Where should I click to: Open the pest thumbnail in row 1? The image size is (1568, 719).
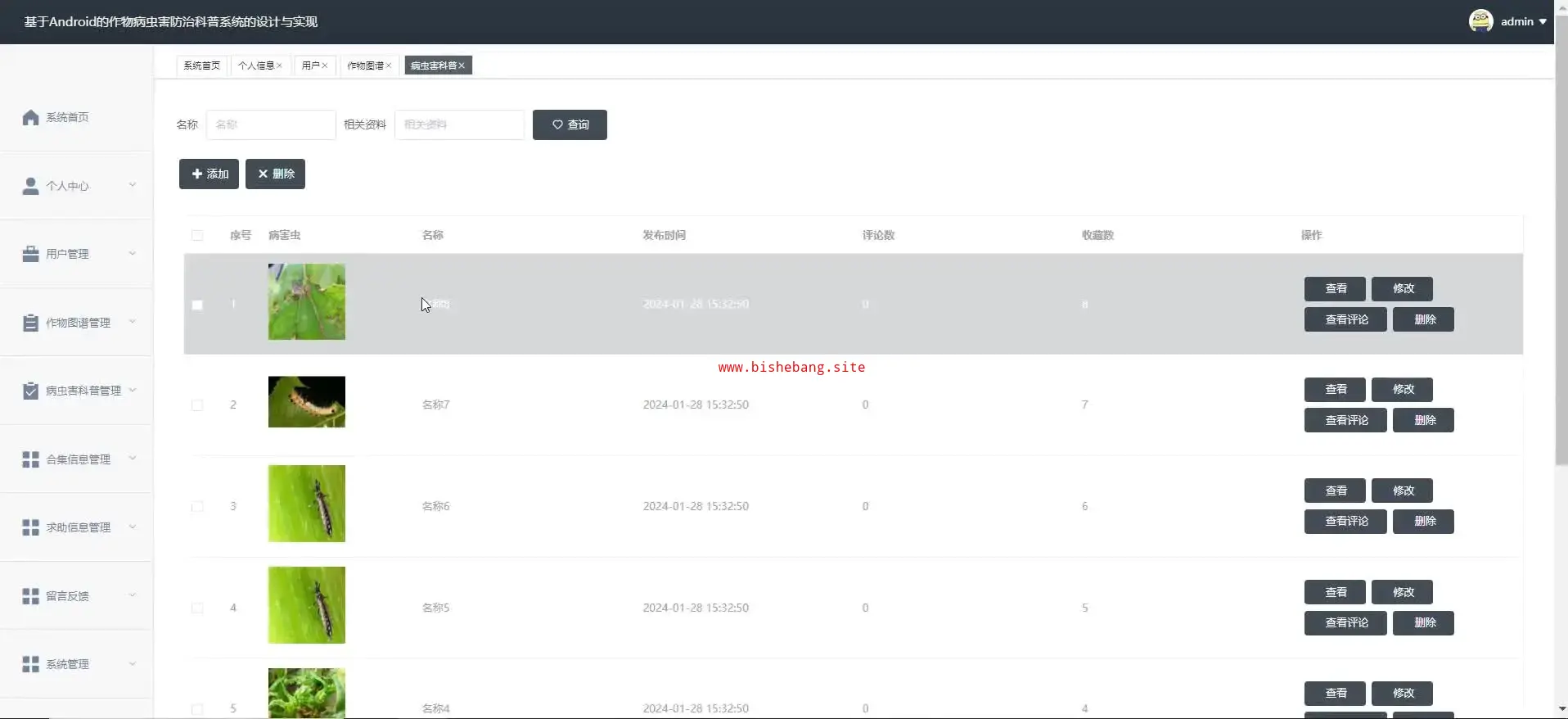tap(307, 301)
